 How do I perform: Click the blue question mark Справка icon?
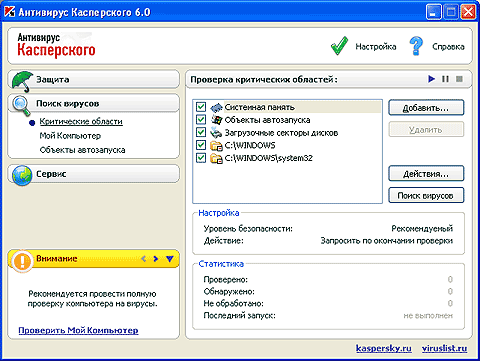[416, 46]
